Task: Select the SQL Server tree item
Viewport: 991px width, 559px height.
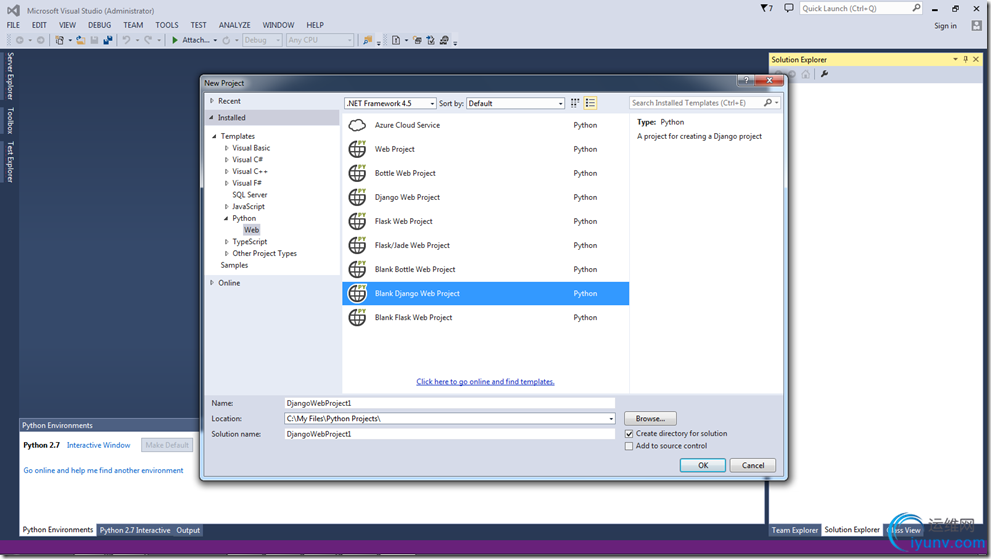Action: click(x=250, y=195)
